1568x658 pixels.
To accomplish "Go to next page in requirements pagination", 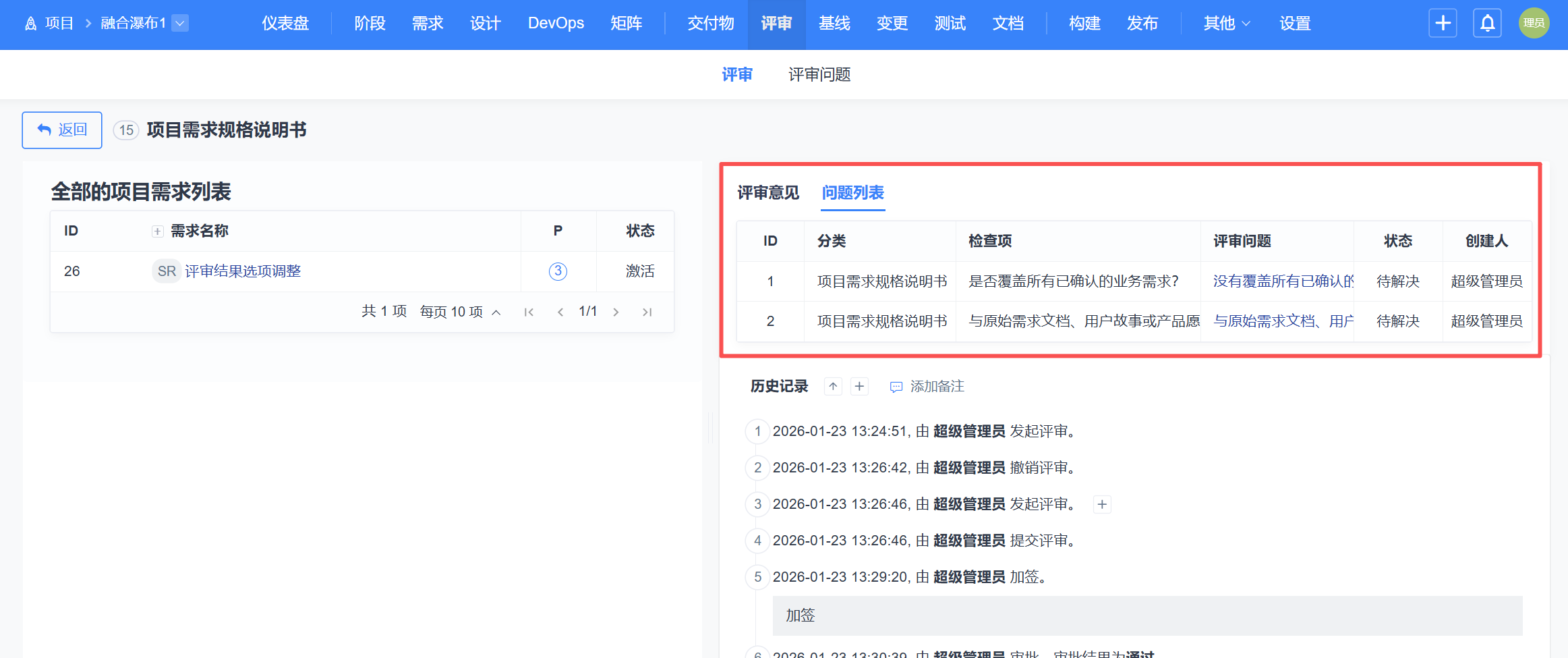I will (616, 312).
